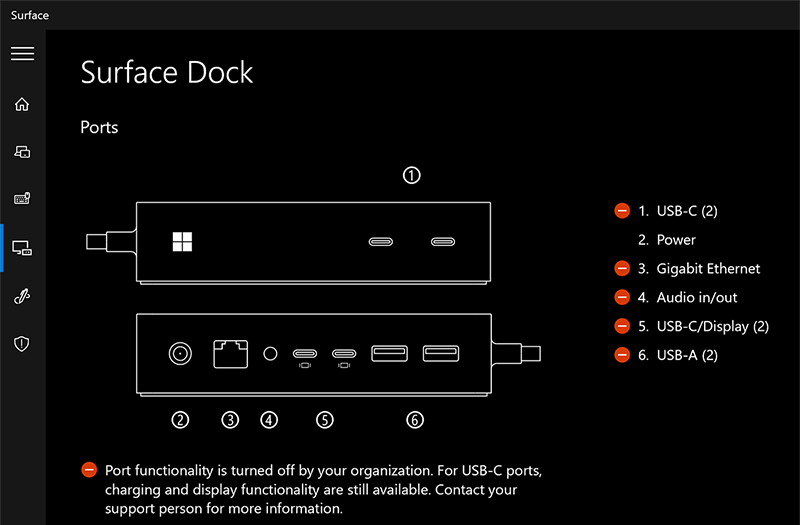Open the Surface Pen sidebar icon

point(22,296)
